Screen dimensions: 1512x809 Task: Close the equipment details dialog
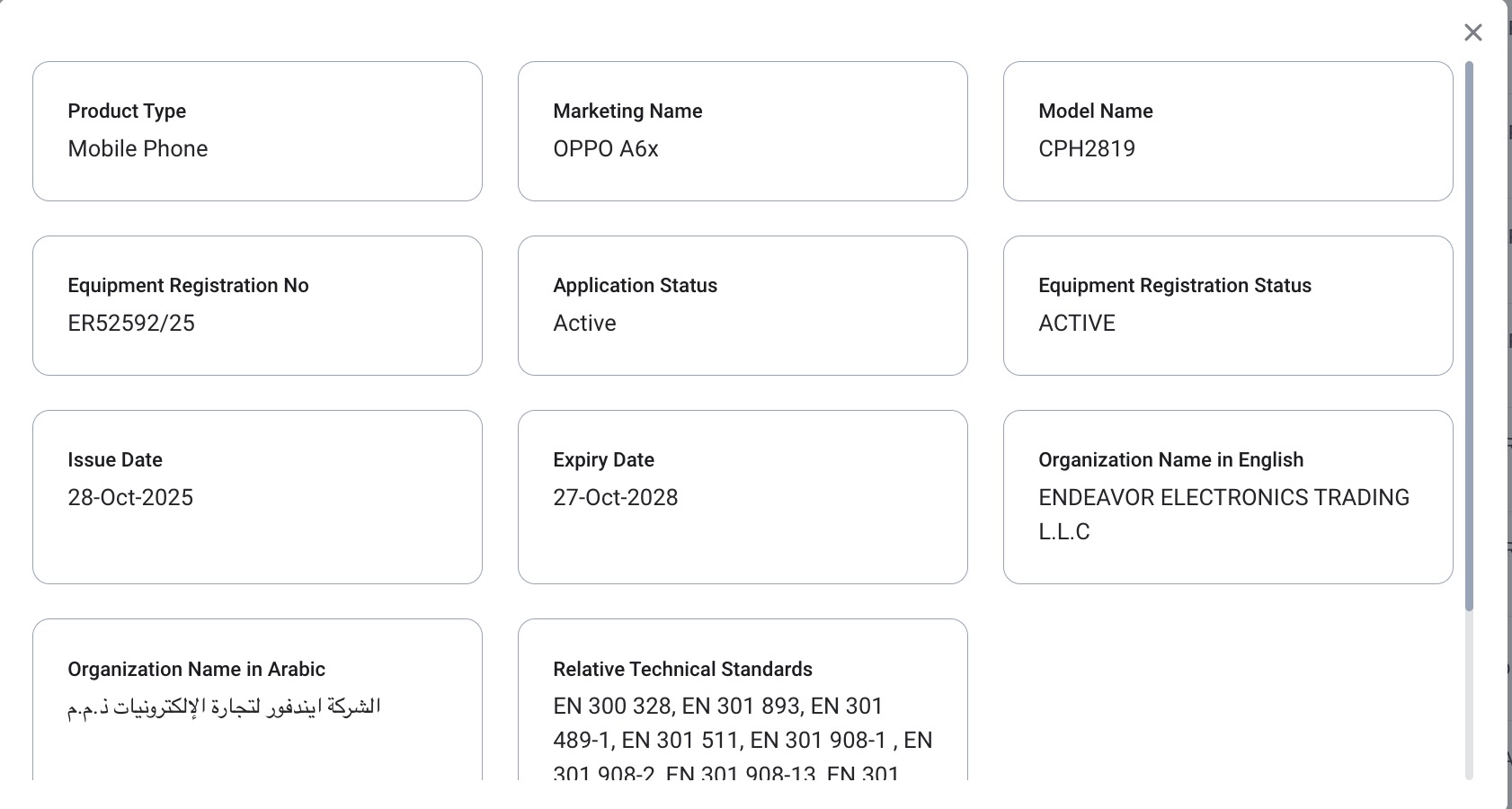click(1472, 33)
